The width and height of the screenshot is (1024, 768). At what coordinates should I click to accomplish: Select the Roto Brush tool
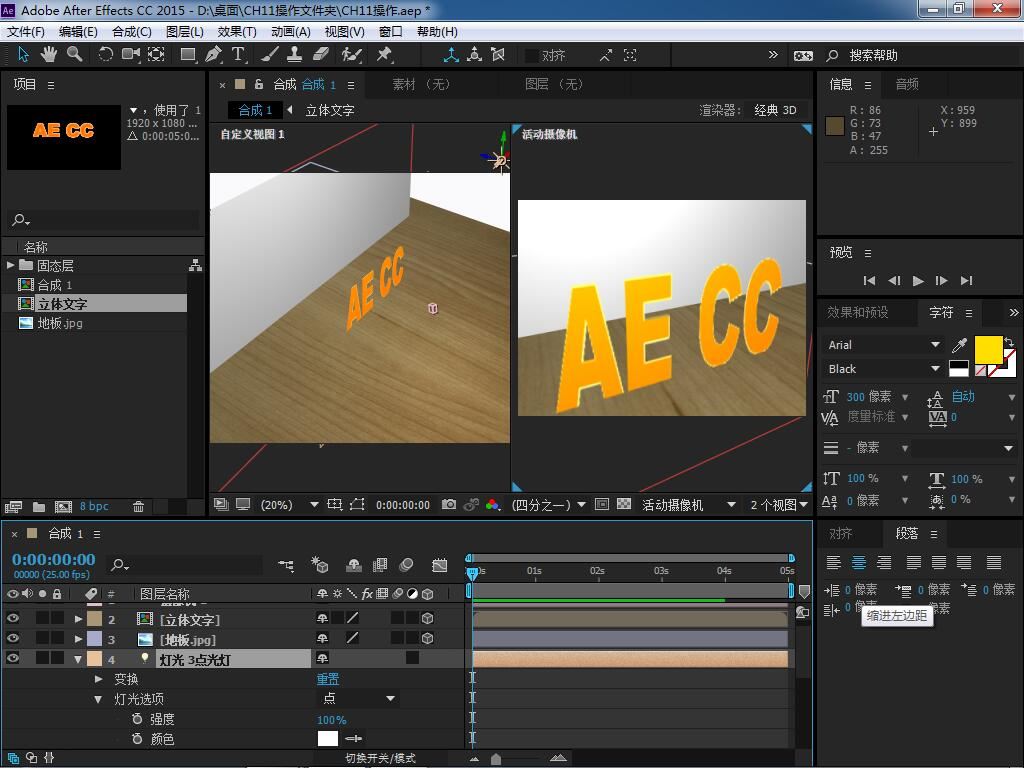351,55
